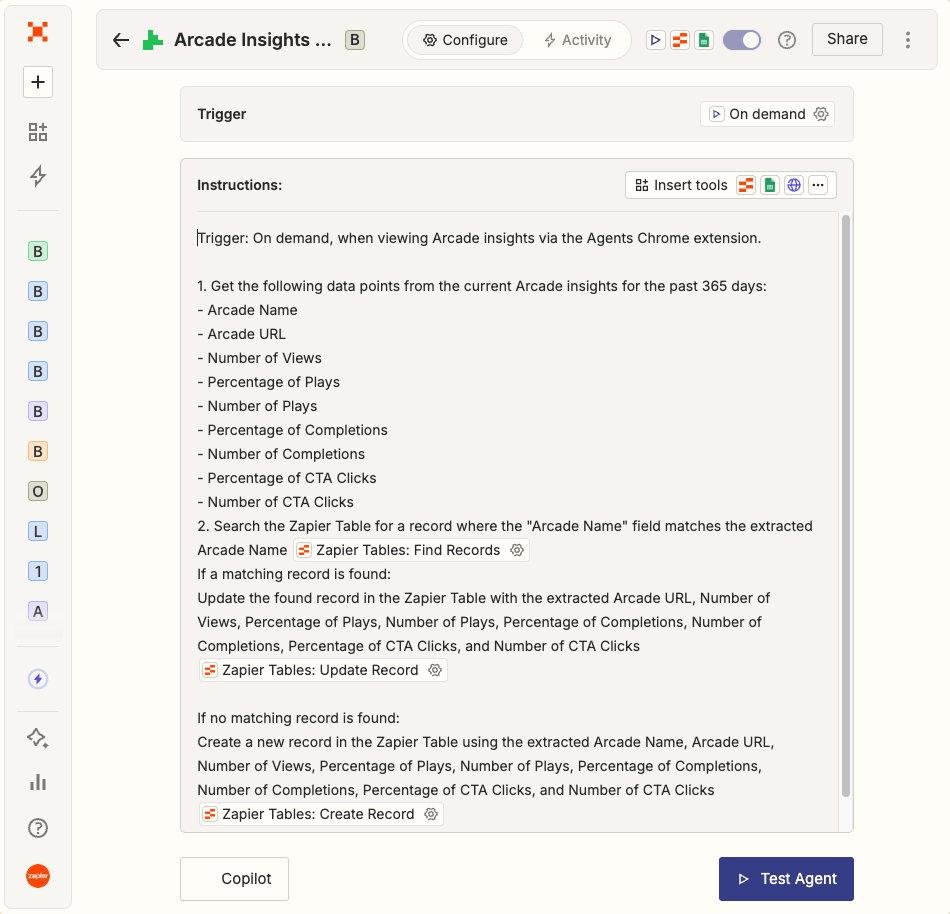The height and width of the screenshot is (914, 950).
Task: Click the 'Trigger: On demand' instruction line
Action: point(479,238)
